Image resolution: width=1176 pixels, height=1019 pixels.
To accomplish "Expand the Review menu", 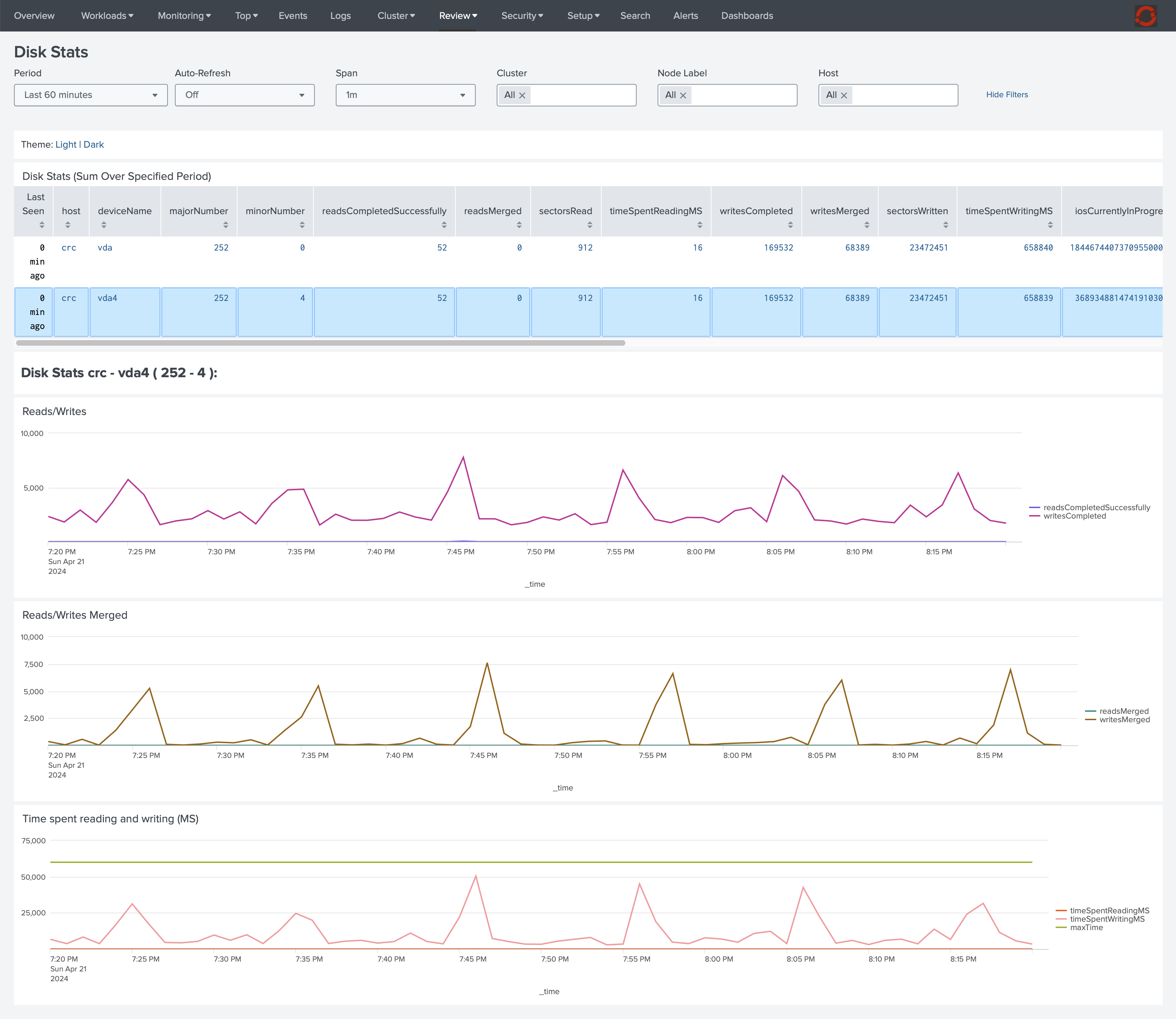I will pos(458,16).
